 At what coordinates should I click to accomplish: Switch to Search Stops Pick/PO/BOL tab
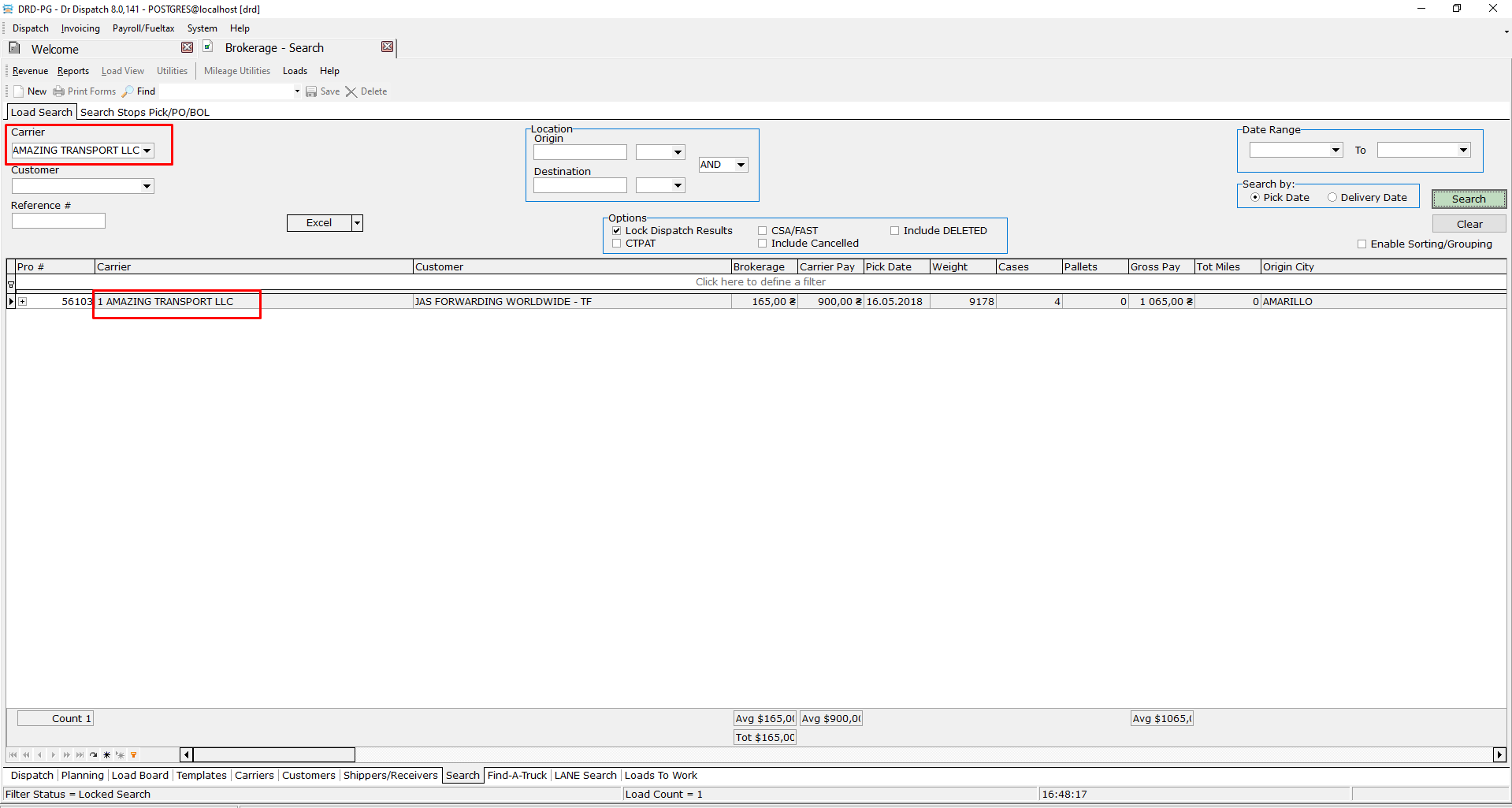(145, 112)
